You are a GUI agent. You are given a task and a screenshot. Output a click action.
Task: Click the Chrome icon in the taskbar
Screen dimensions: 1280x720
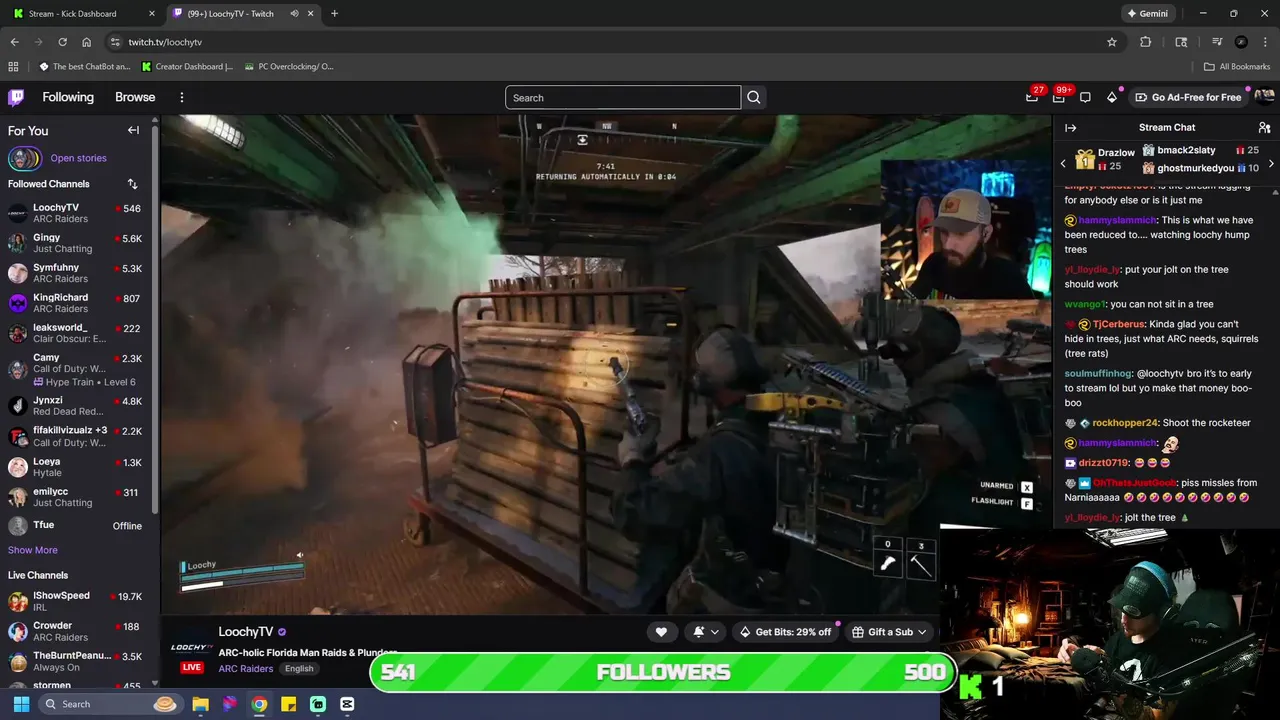click(x=259, y=704)
